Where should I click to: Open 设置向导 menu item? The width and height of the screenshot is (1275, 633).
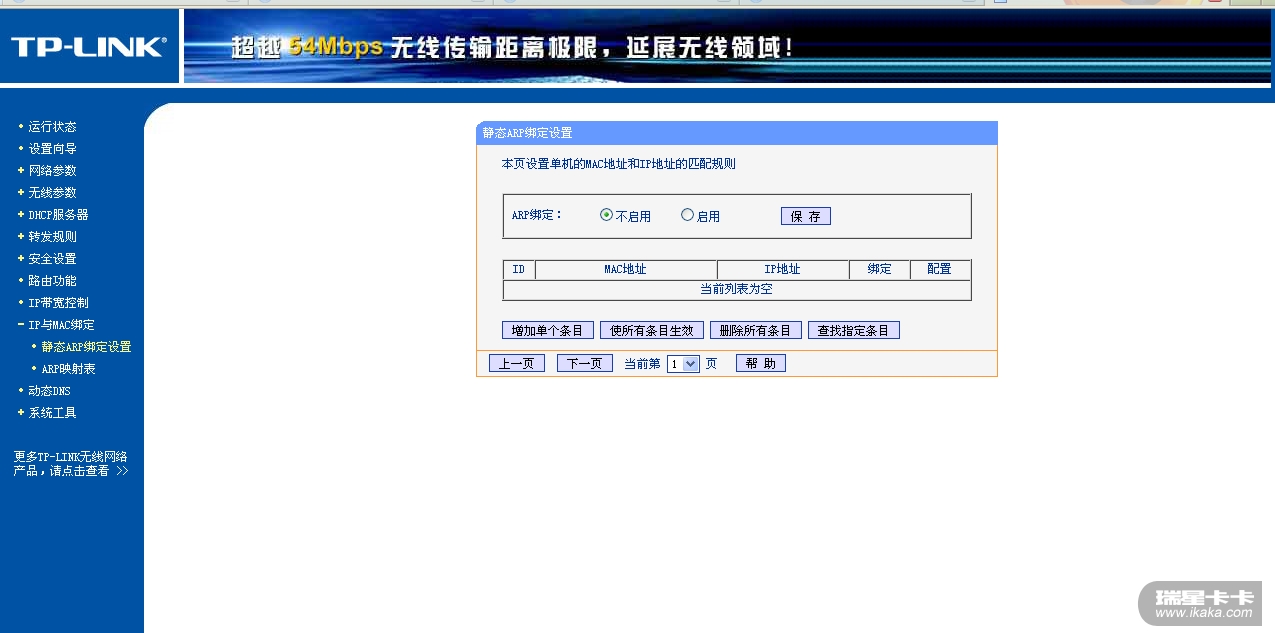point(52,149)
